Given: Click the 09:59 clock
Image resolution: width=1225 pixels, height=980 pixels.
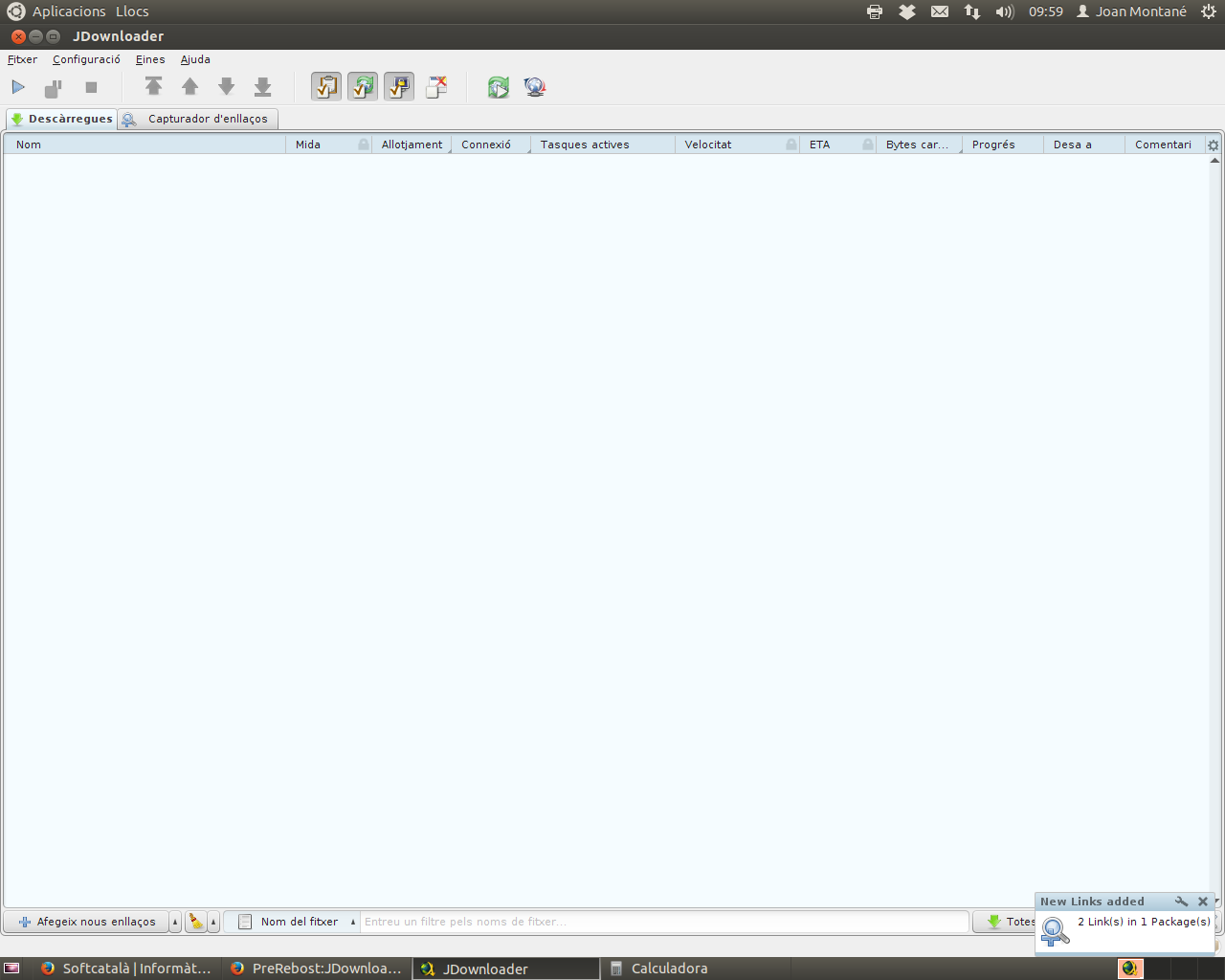Looking at the screenshot, I should coord(1046,11).
